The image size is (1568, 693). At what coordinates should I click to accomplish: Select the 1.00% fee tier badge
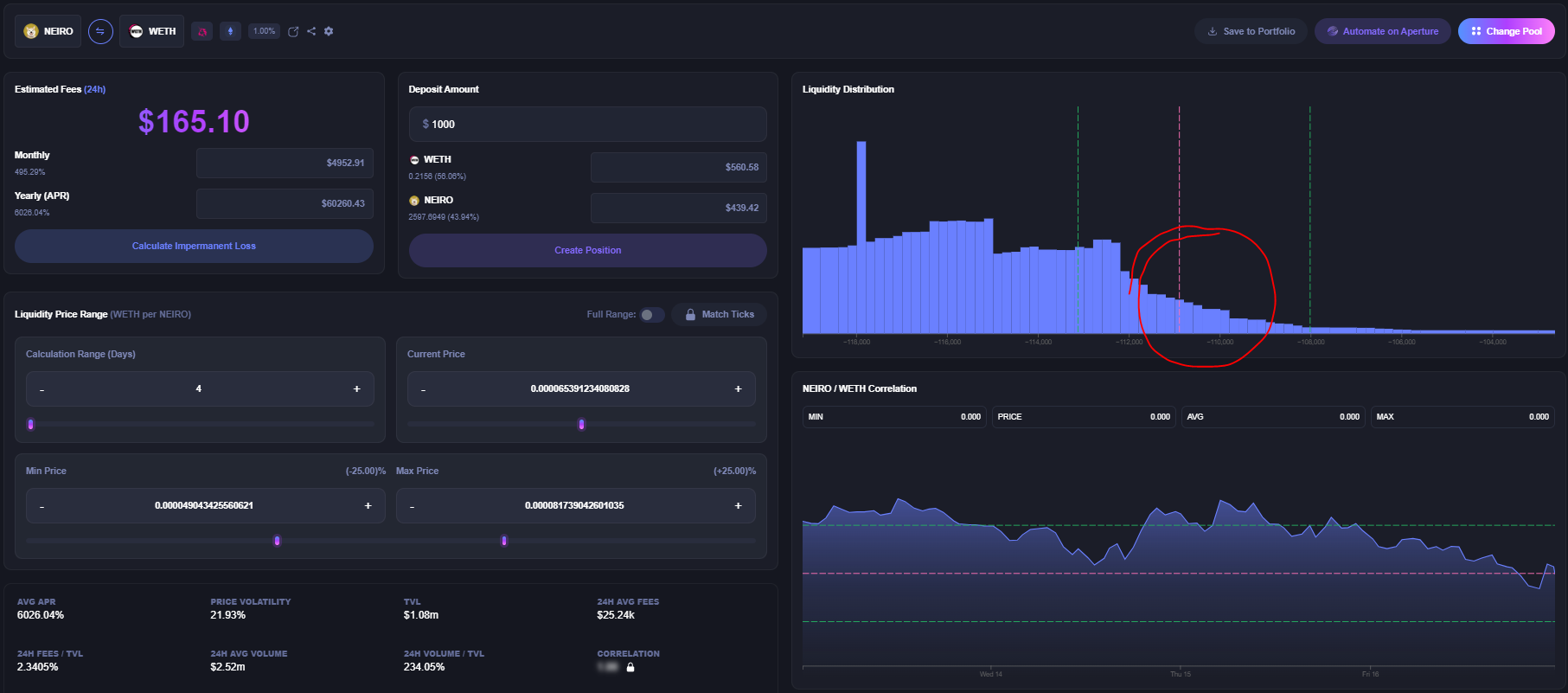click(264, 31)
